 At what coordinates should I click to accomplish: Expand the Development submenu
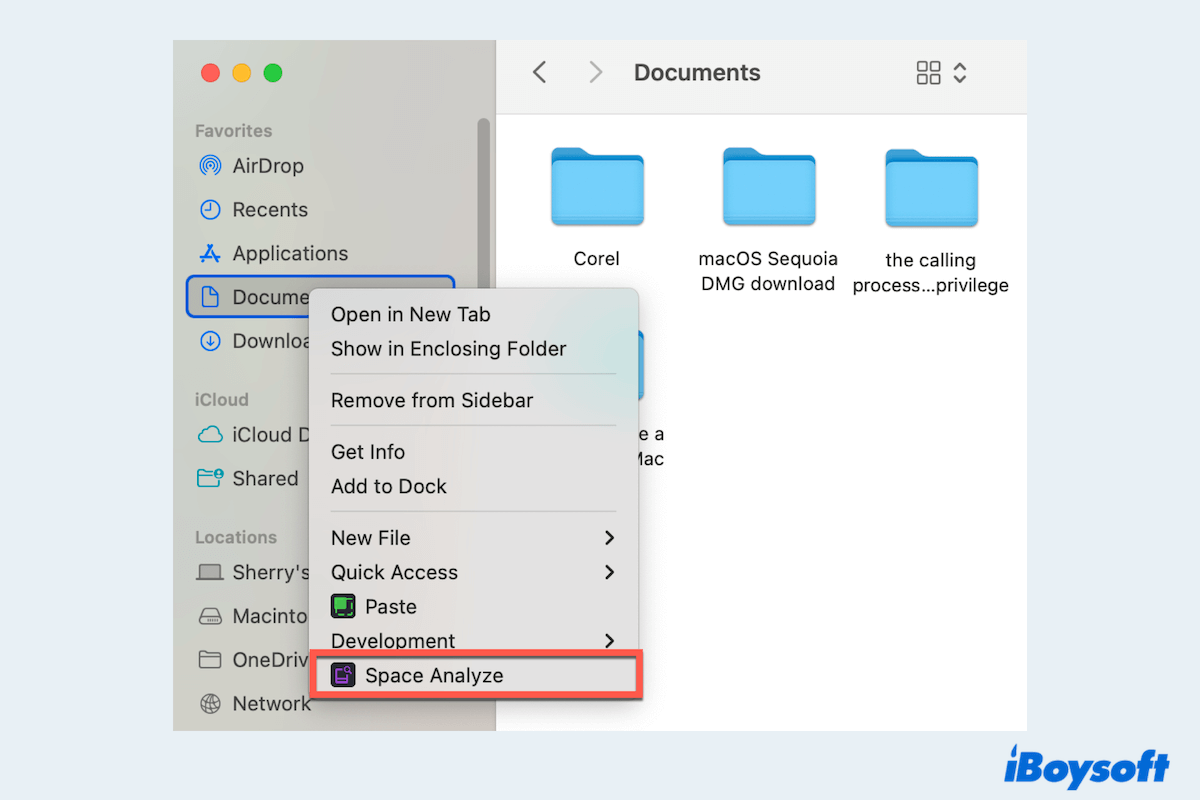tap(609, 641)
